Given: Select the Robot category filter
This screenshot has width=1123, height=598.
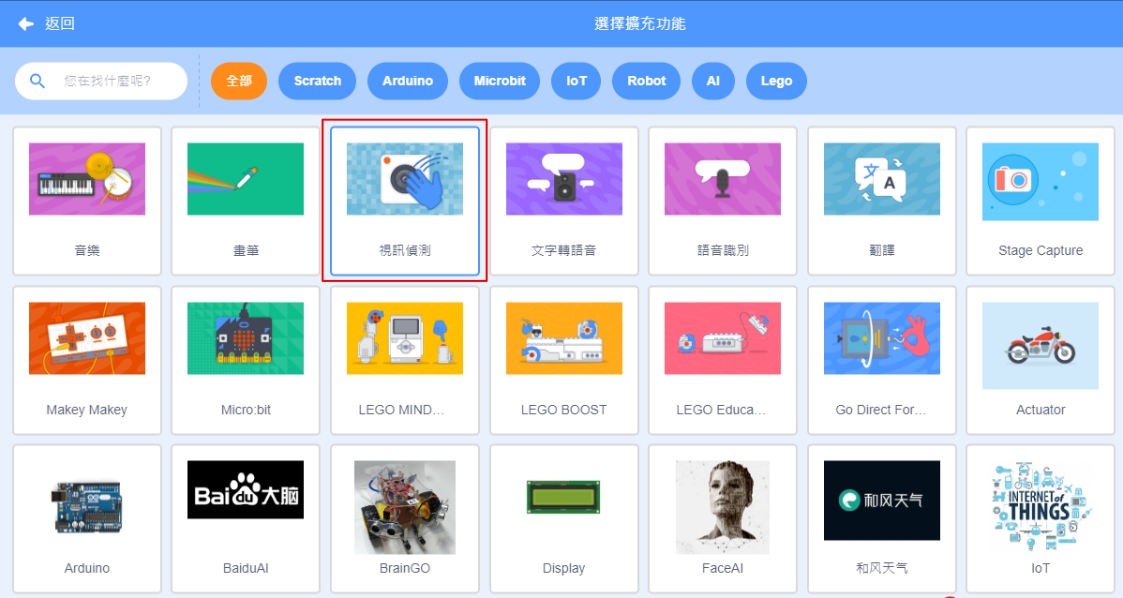Looking at the screenshot, I should [x=646, y=81].
